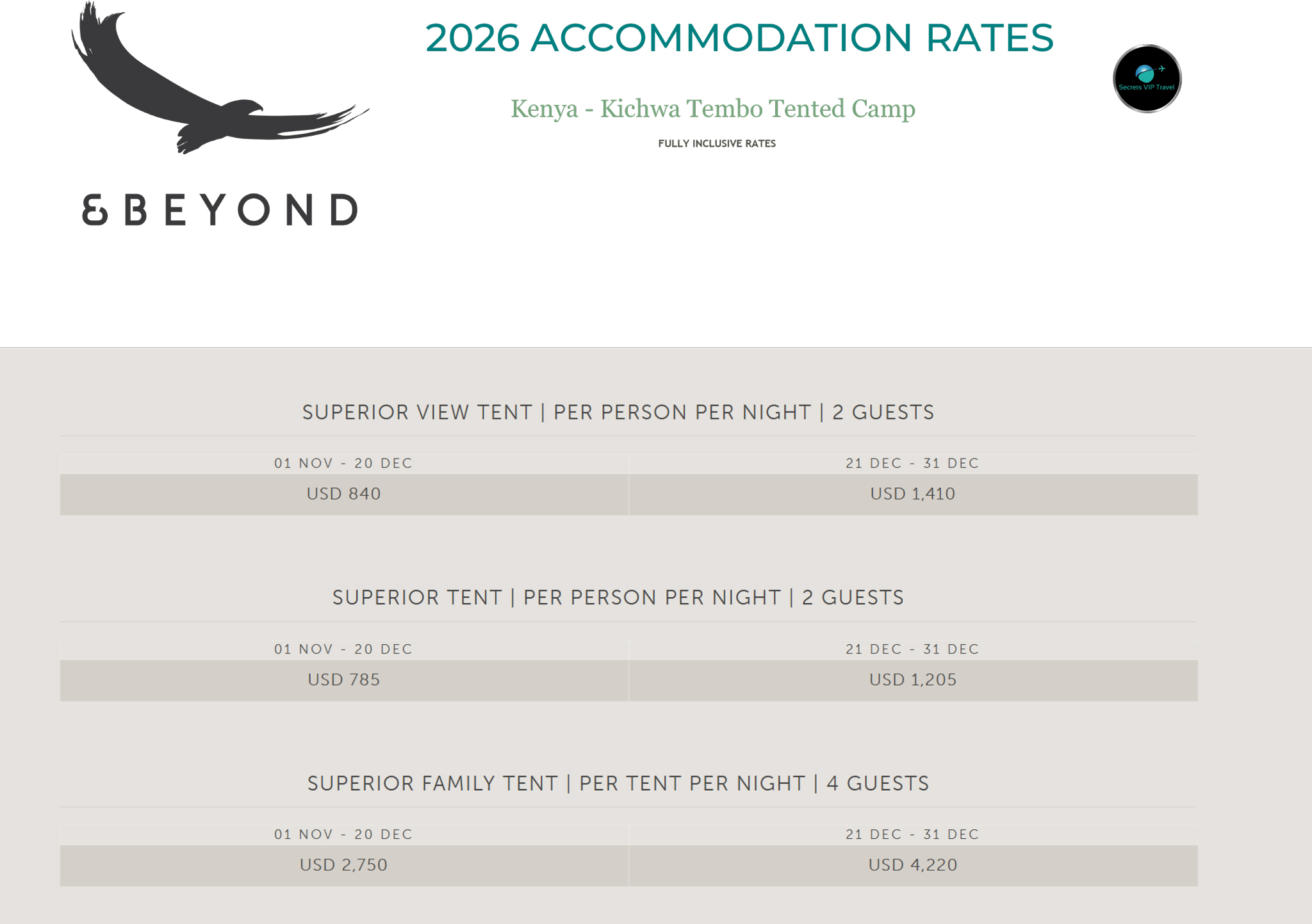Screen dimensions: 1312x924
Task: Select the 2026 Accommodation Rates title
Action: (x=739, y=38)
